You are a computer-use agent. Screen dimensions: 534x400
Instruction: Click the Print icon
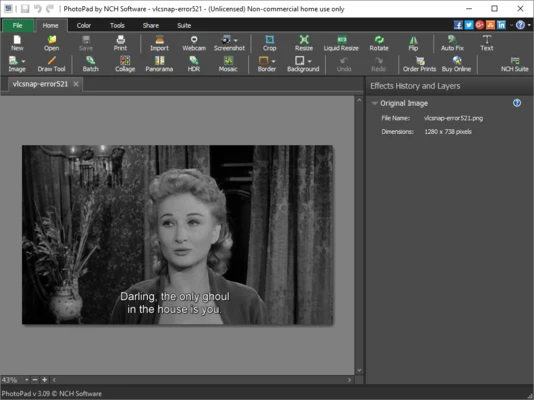pyautogui.click(x=120, y=43)
